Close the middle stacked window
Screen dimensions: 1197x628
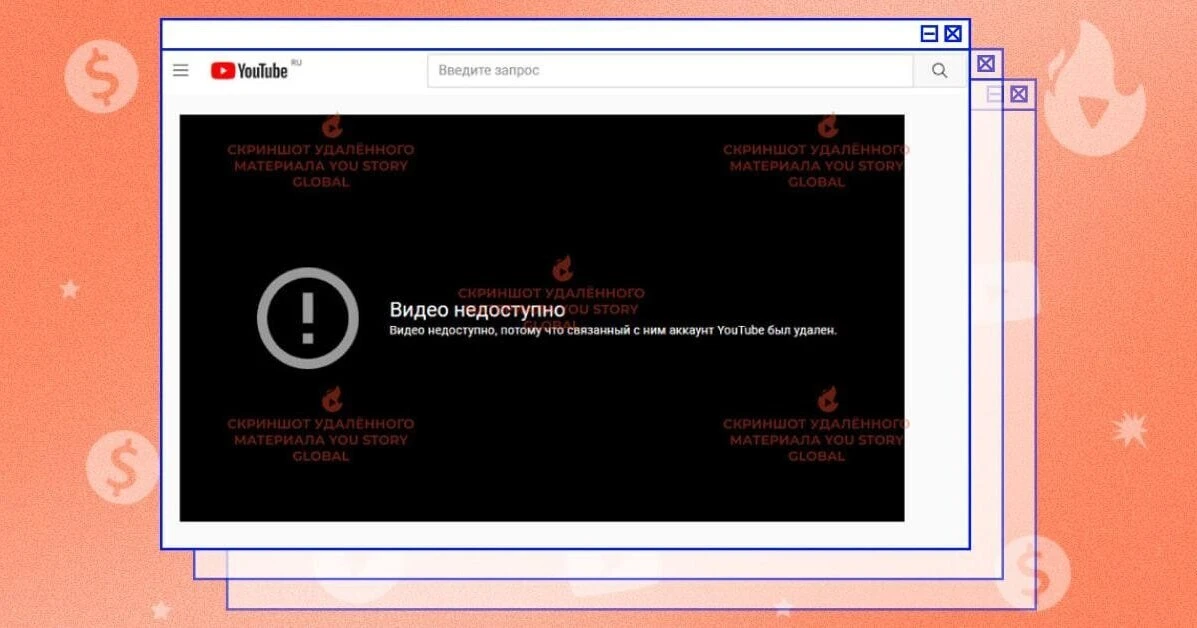tap(986, 64)
